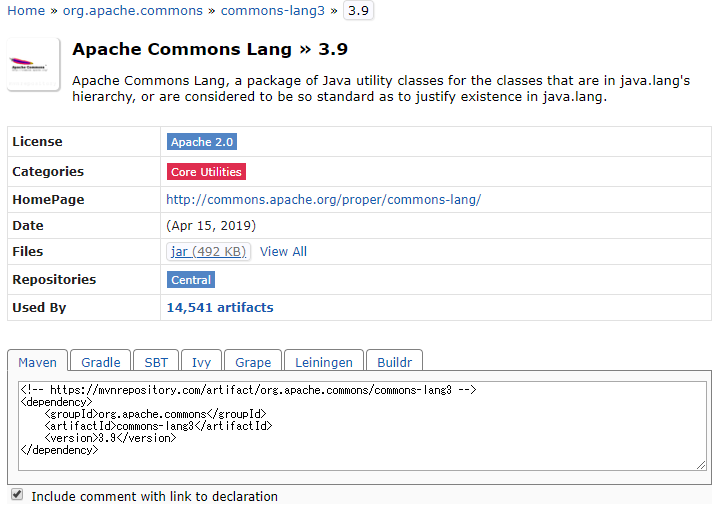
Task: Open the Home breadcrumb link
Action: pos(26,11)
